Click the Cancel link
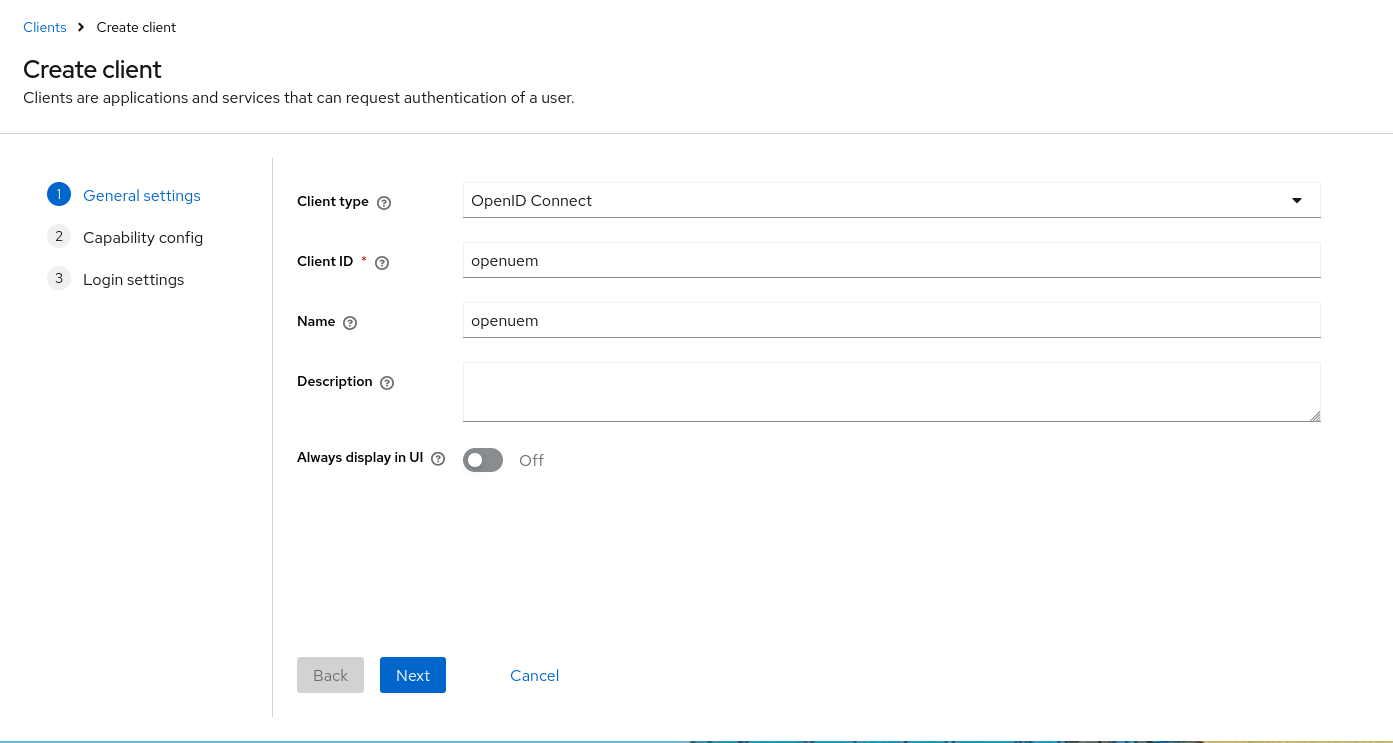The image size is (1393, 743). coord(534,675)
